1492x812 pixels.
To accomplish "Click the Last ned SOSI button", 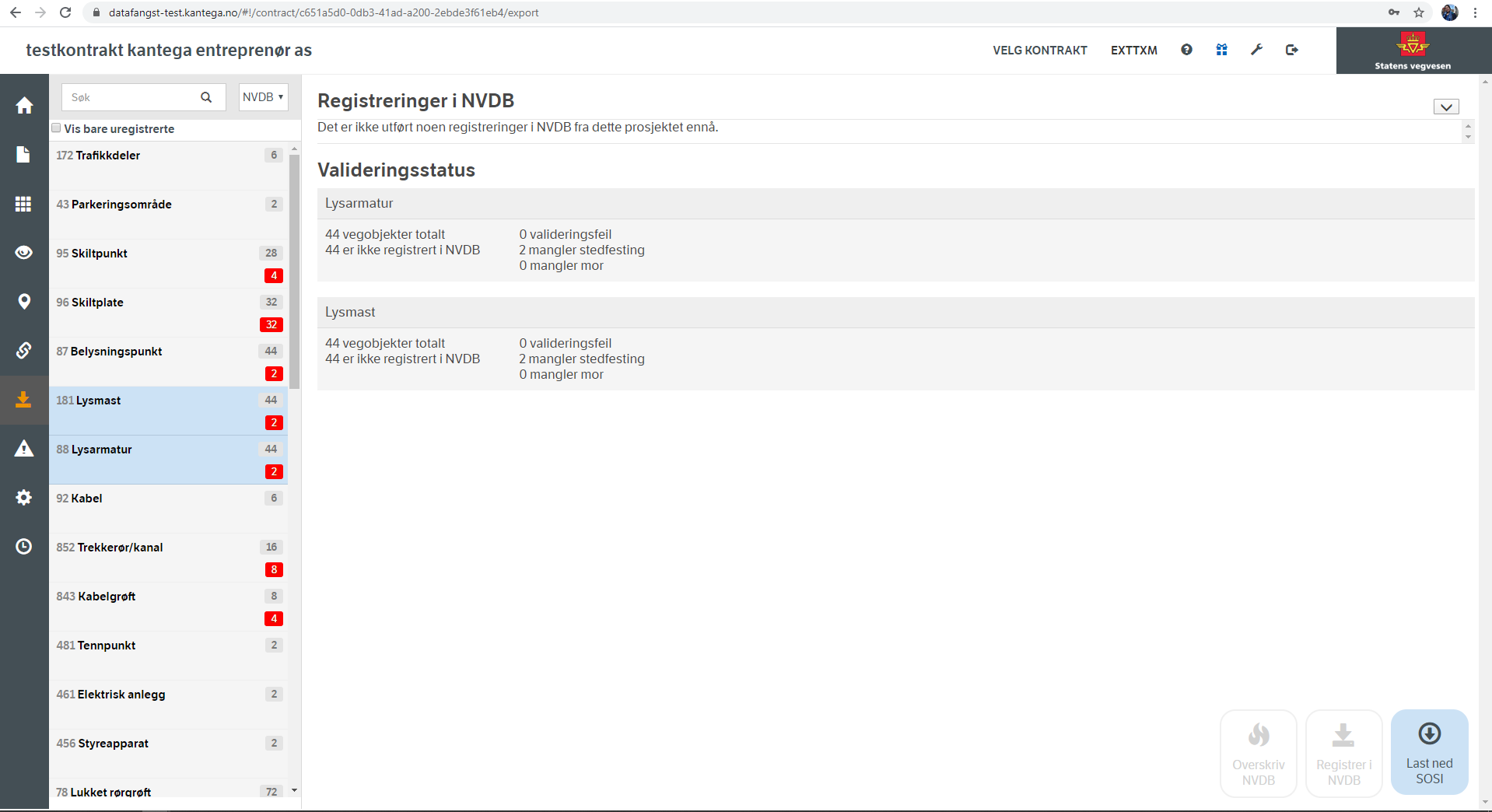I will coord(1429,752).
